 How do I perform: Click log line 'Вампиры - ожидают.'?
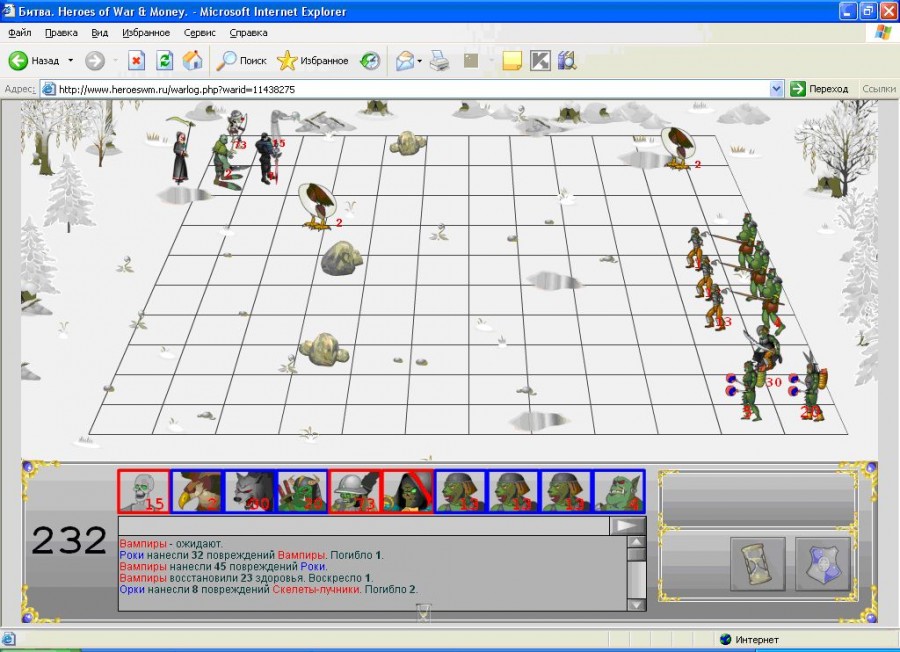tap(171, 544)
